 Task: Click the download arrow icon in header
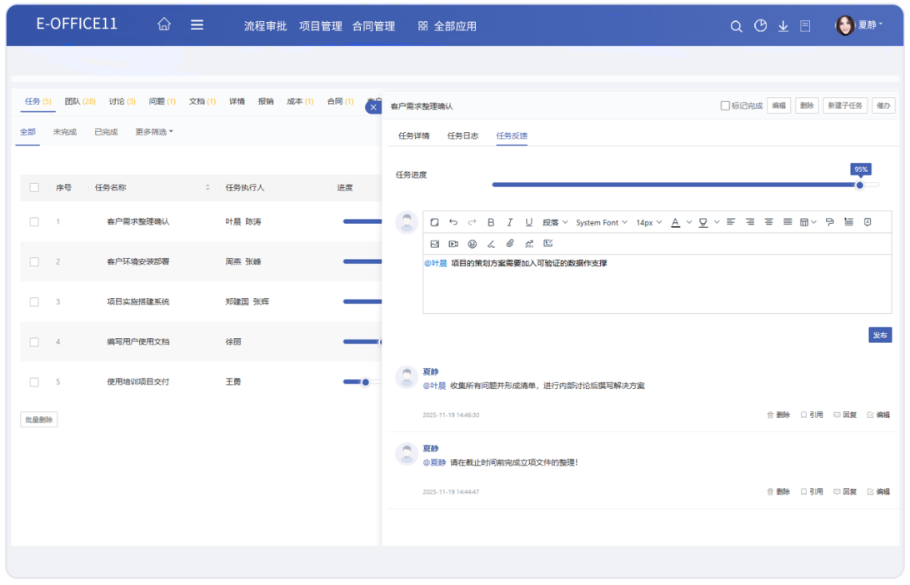click(783, 26)
